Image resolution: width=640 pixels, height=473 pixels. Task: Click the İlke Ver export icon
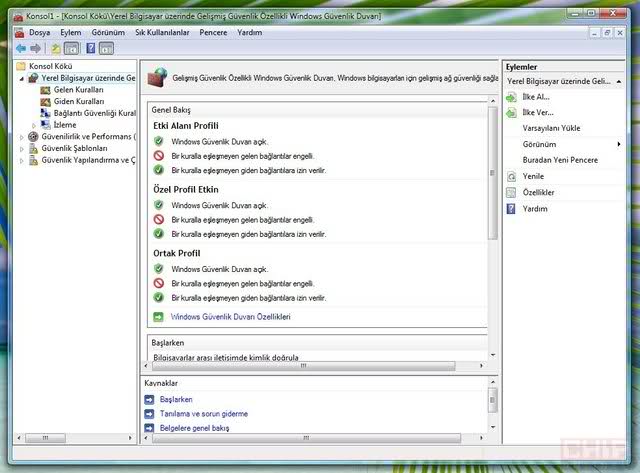(511, 113)
